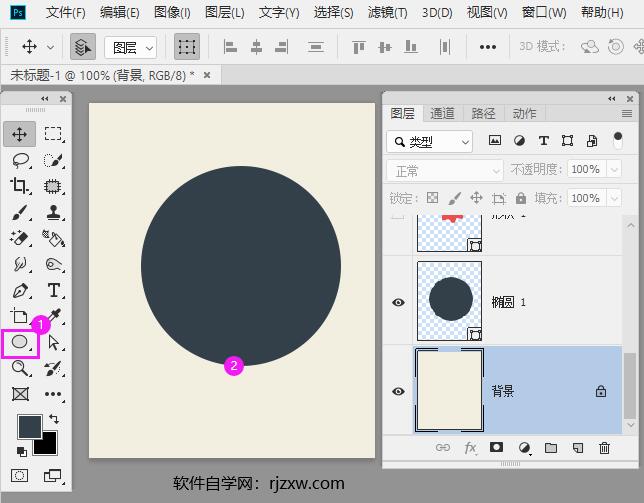Select the Path Selection arrow tool

pos(53,342)
